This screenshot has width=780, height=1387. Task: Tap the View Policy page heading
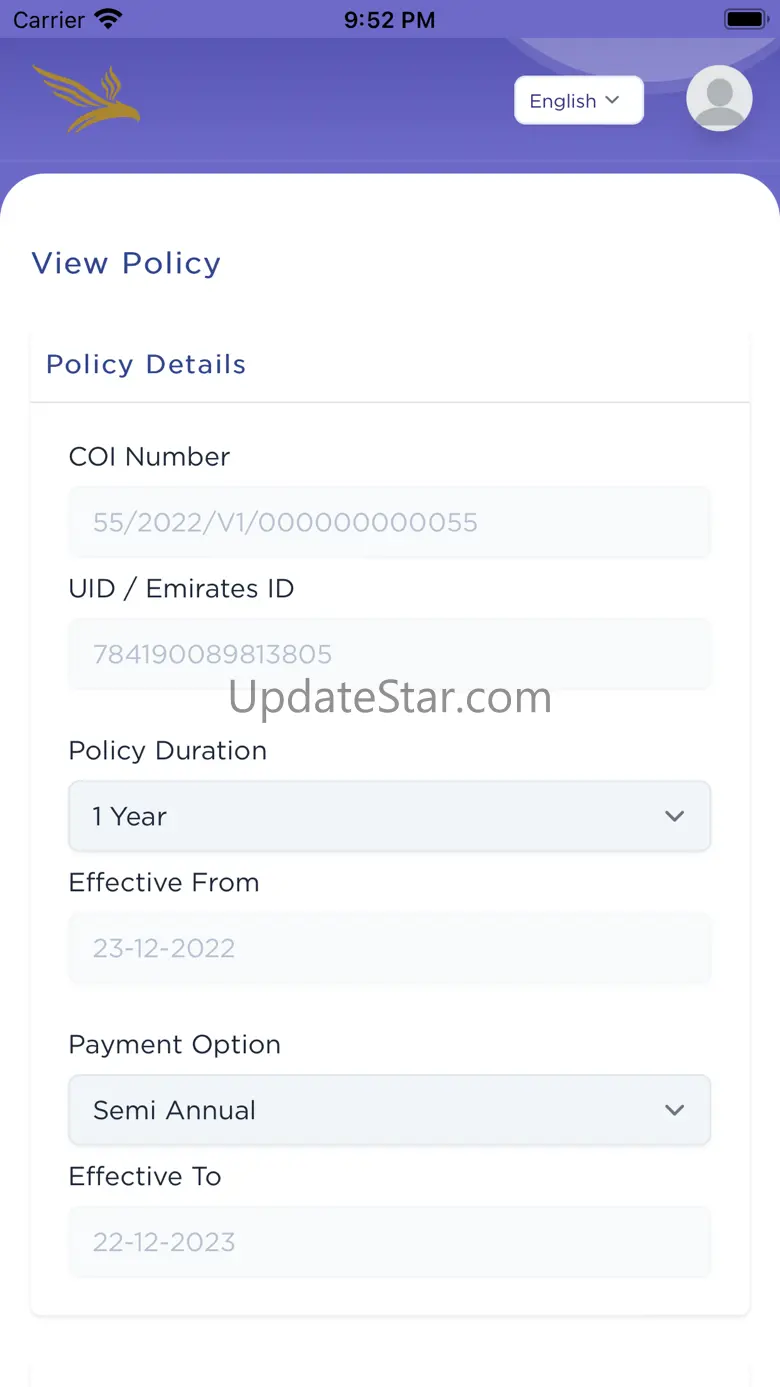tap(126, 263)
